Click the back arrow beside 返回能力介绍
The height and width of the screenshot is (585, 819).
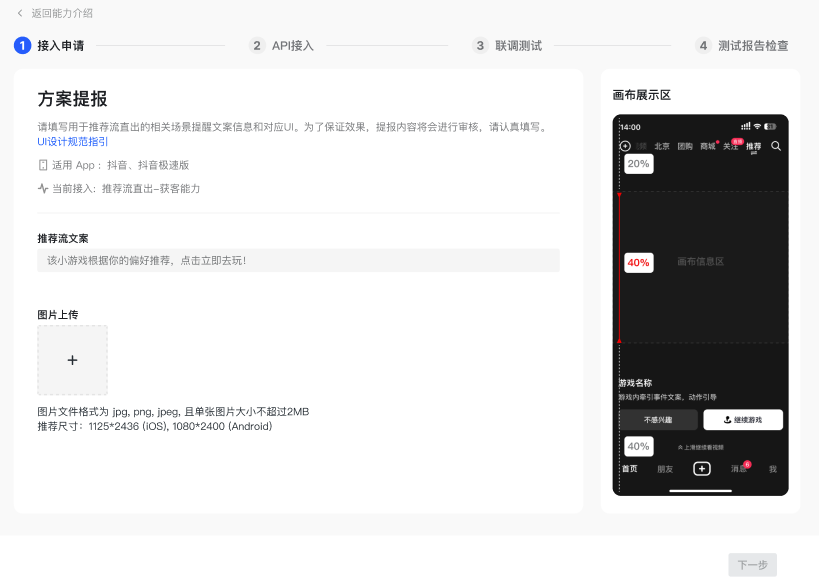pos(20,13)
